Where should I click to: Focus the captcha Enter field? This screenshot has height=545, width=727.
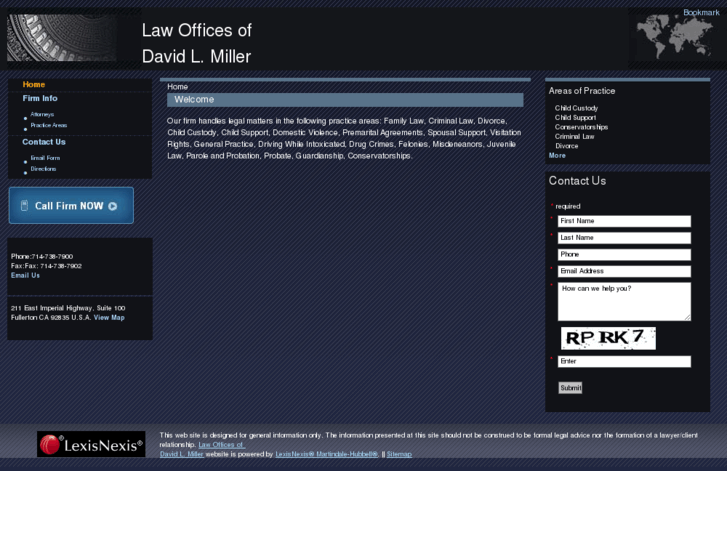(624, 361)
